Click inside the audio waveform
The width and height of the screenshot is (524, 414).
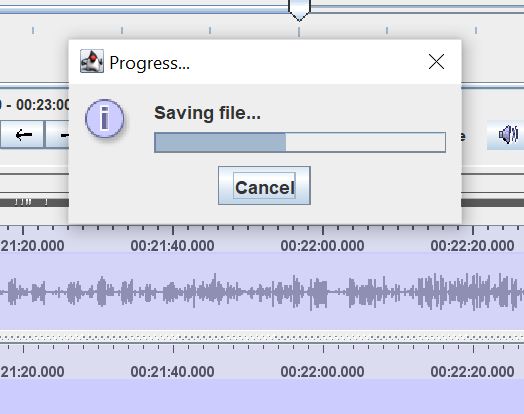(262, 292)
